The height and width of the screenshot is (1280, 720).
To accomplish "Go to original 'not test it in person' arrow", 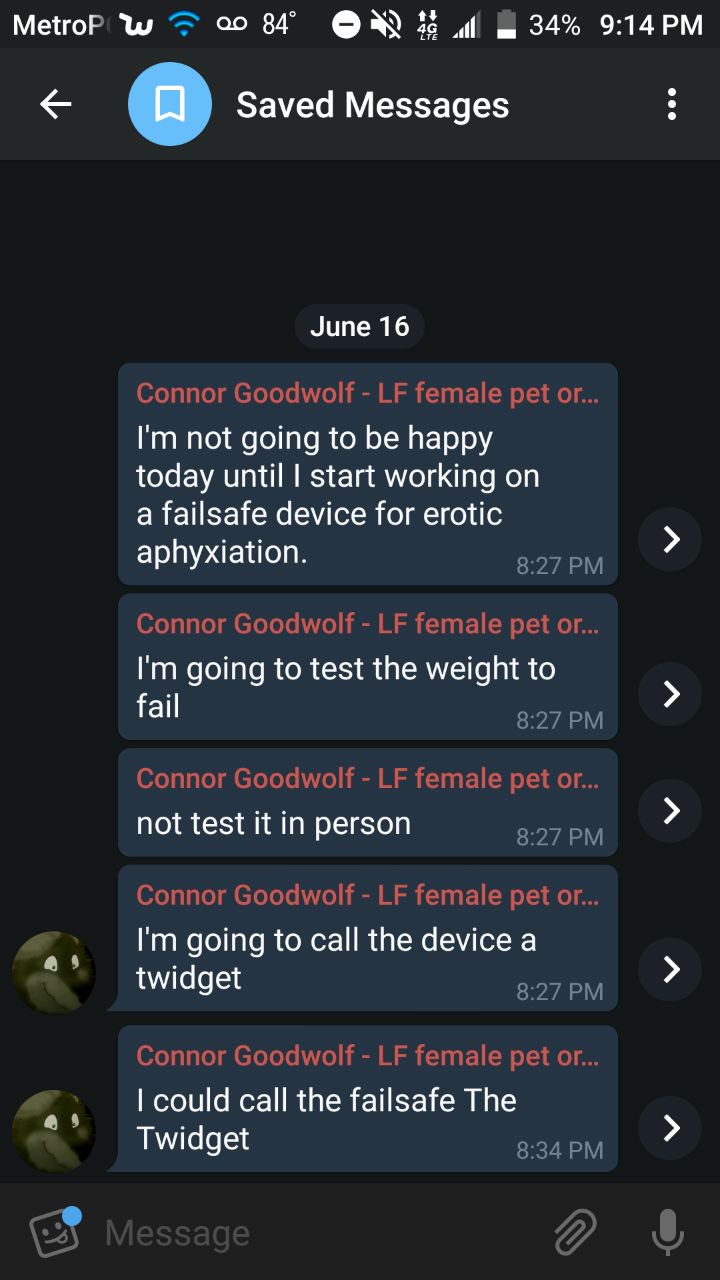I will tap(670, 810).
